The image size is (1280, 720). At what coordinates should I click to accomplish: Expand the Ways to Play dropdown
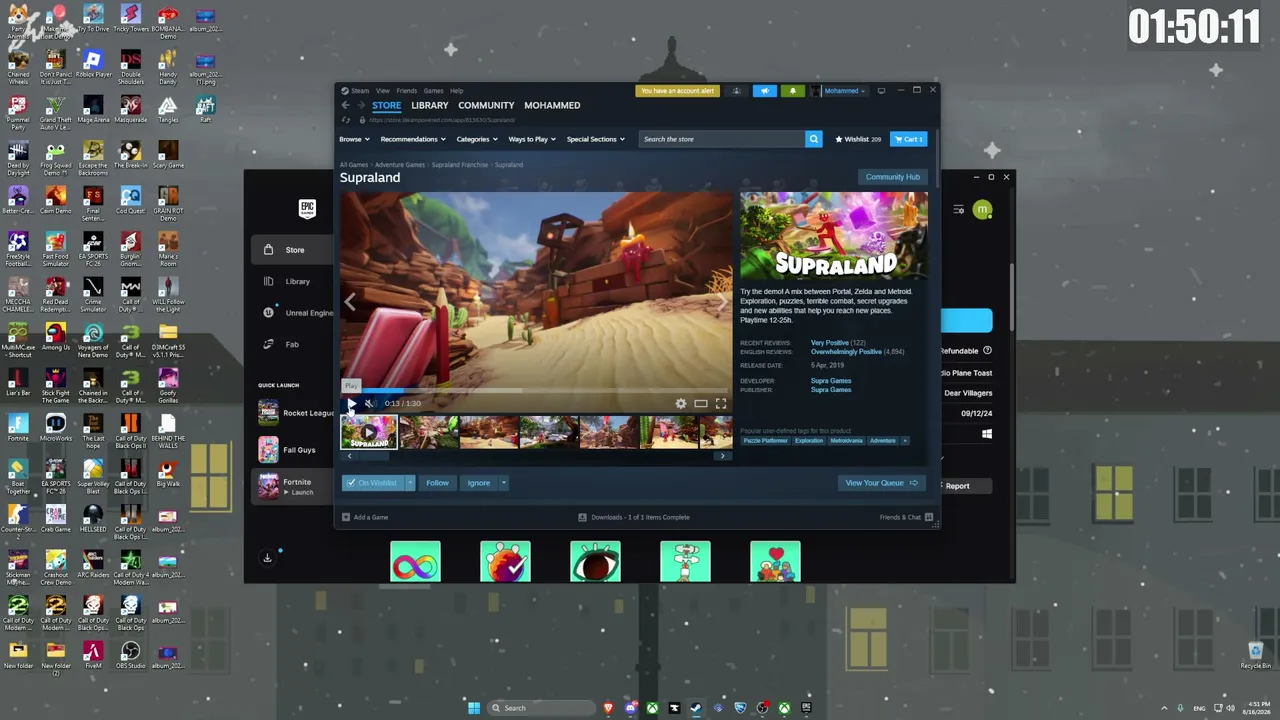[532, 139]
